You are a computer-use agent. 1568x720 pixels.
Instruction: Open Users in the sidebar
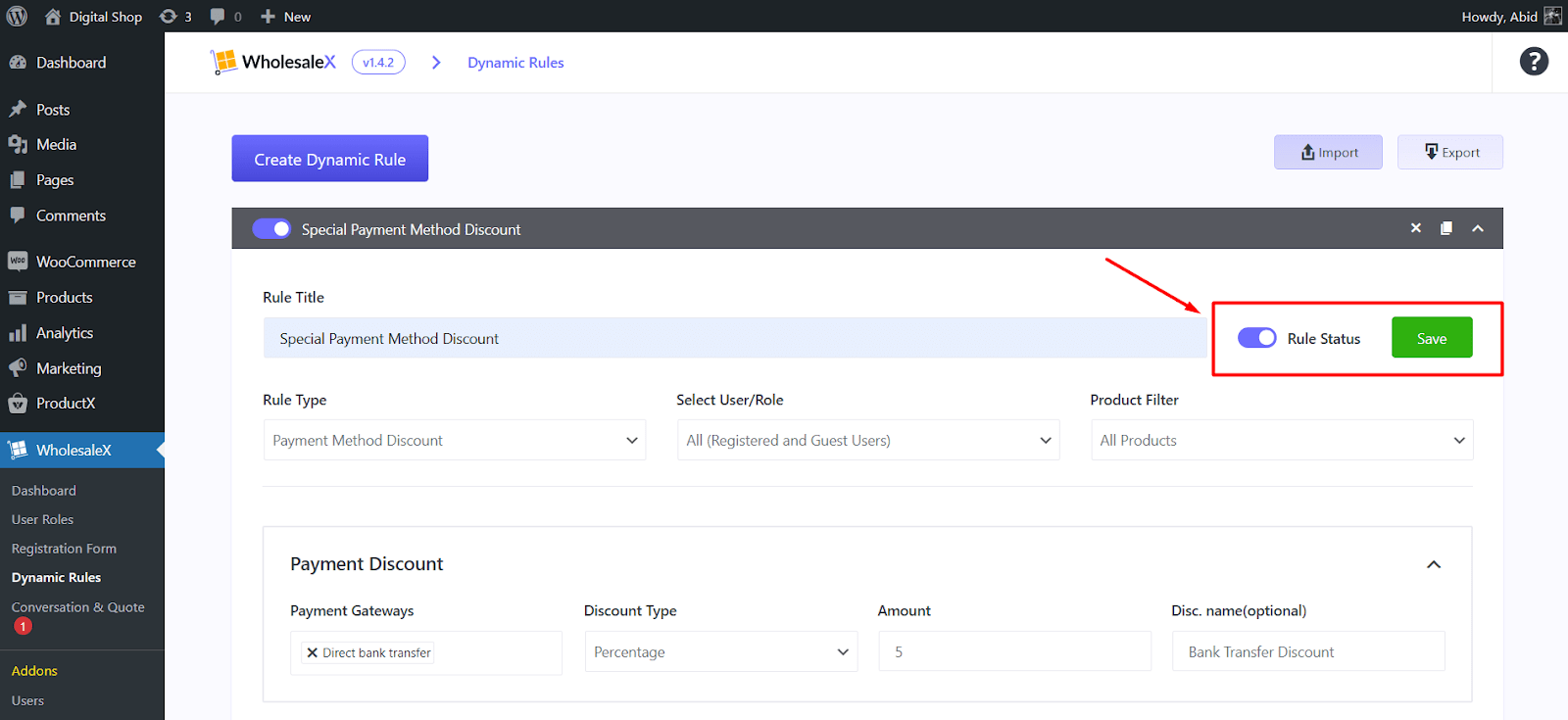coord(27,700)
